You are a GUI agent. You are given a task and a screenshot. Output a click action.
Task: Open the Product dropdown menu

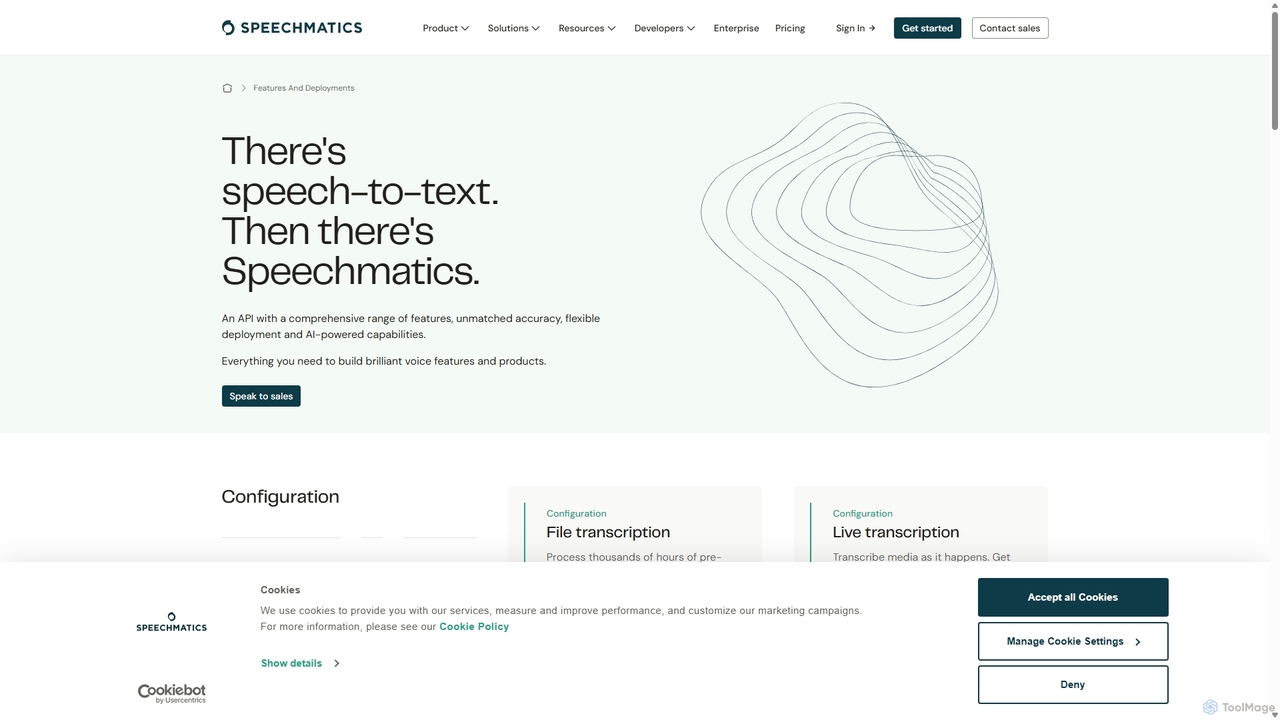click(446, 28)
